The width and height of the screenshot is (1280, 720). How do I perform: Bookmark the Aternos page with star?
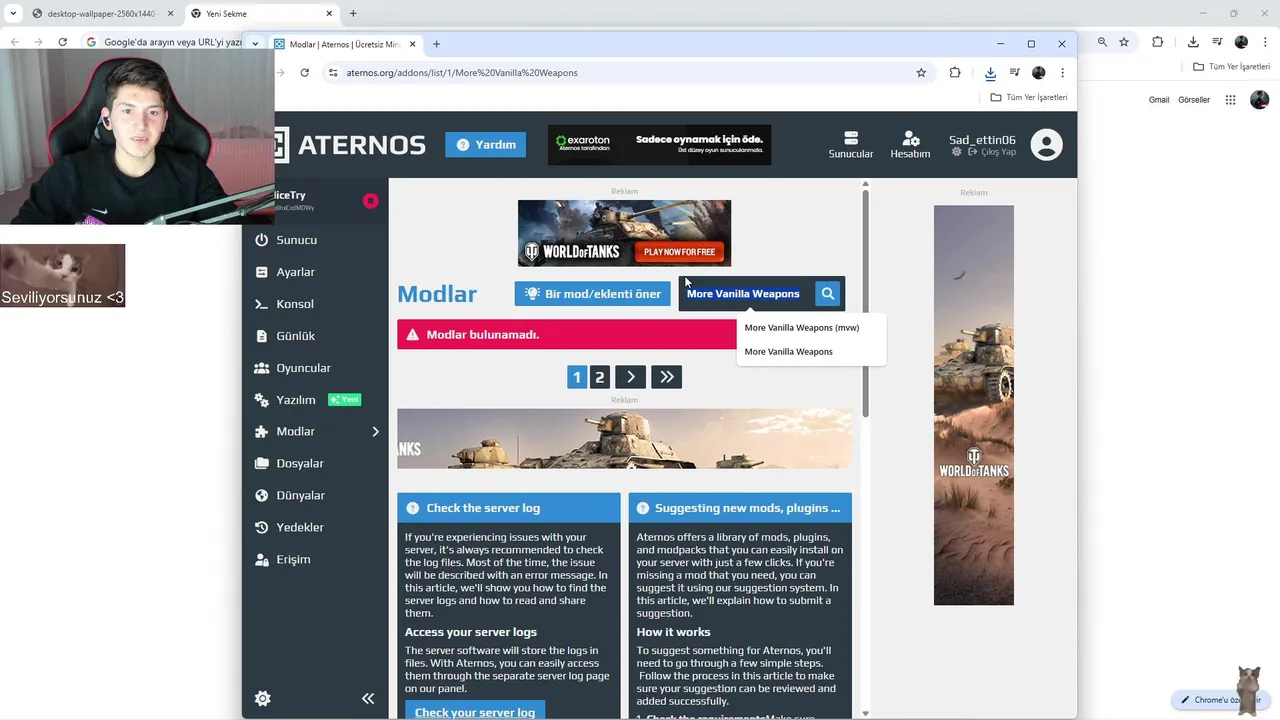(x=921, y=73)
